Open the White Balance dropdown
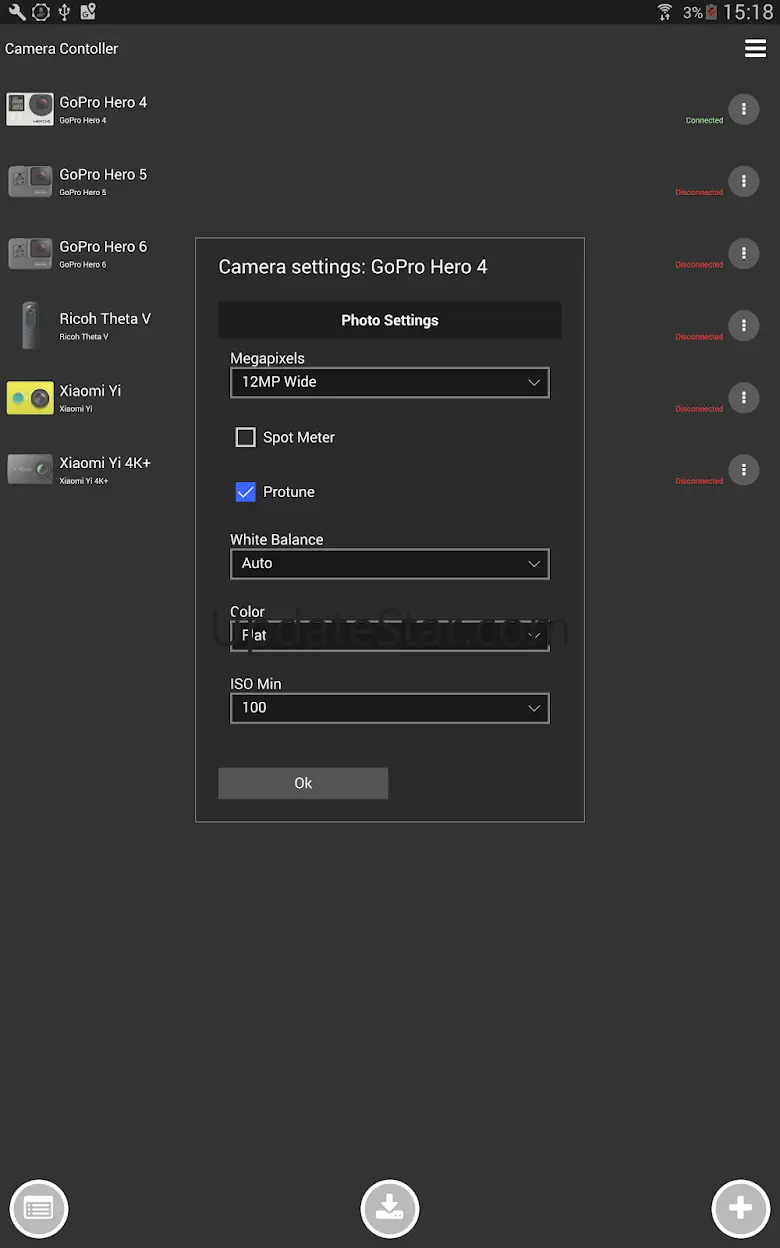Image resolution: width=780 pixels, height=1248 pixels. coord(390,564)
